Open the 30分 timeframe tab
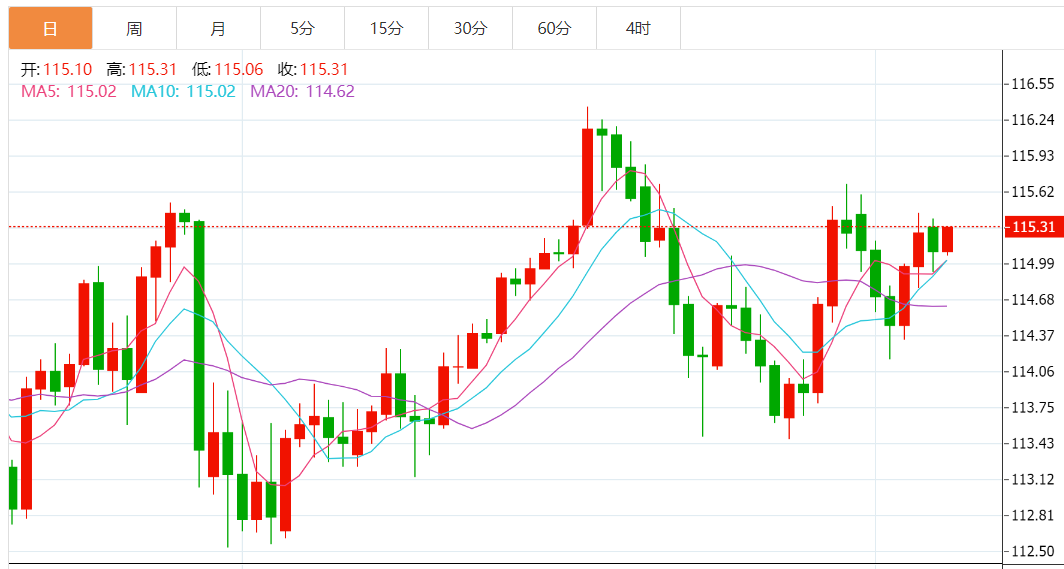Viewport: 1064px width, 569px height. pyautogui.click(x=471, y=28)
